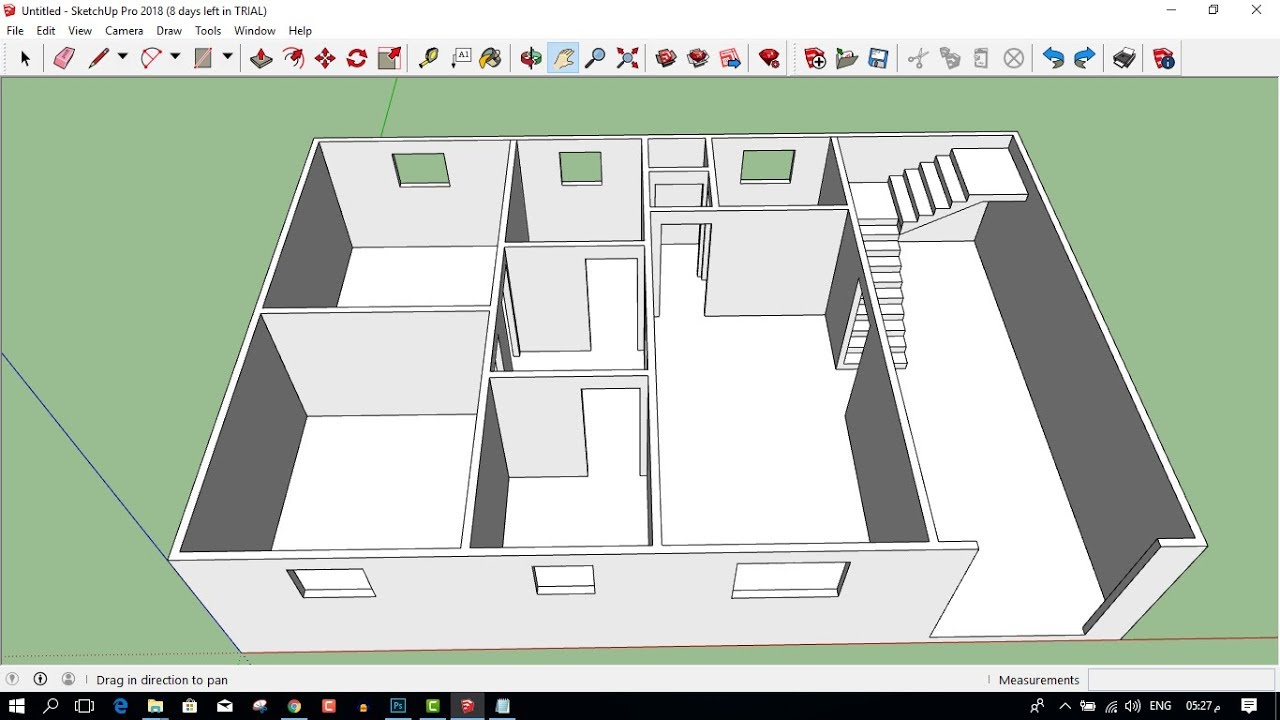Viewport: 1280px width, 720px height.
Task: Select the Rectangle shape tool
Action: tap(203, 59)
